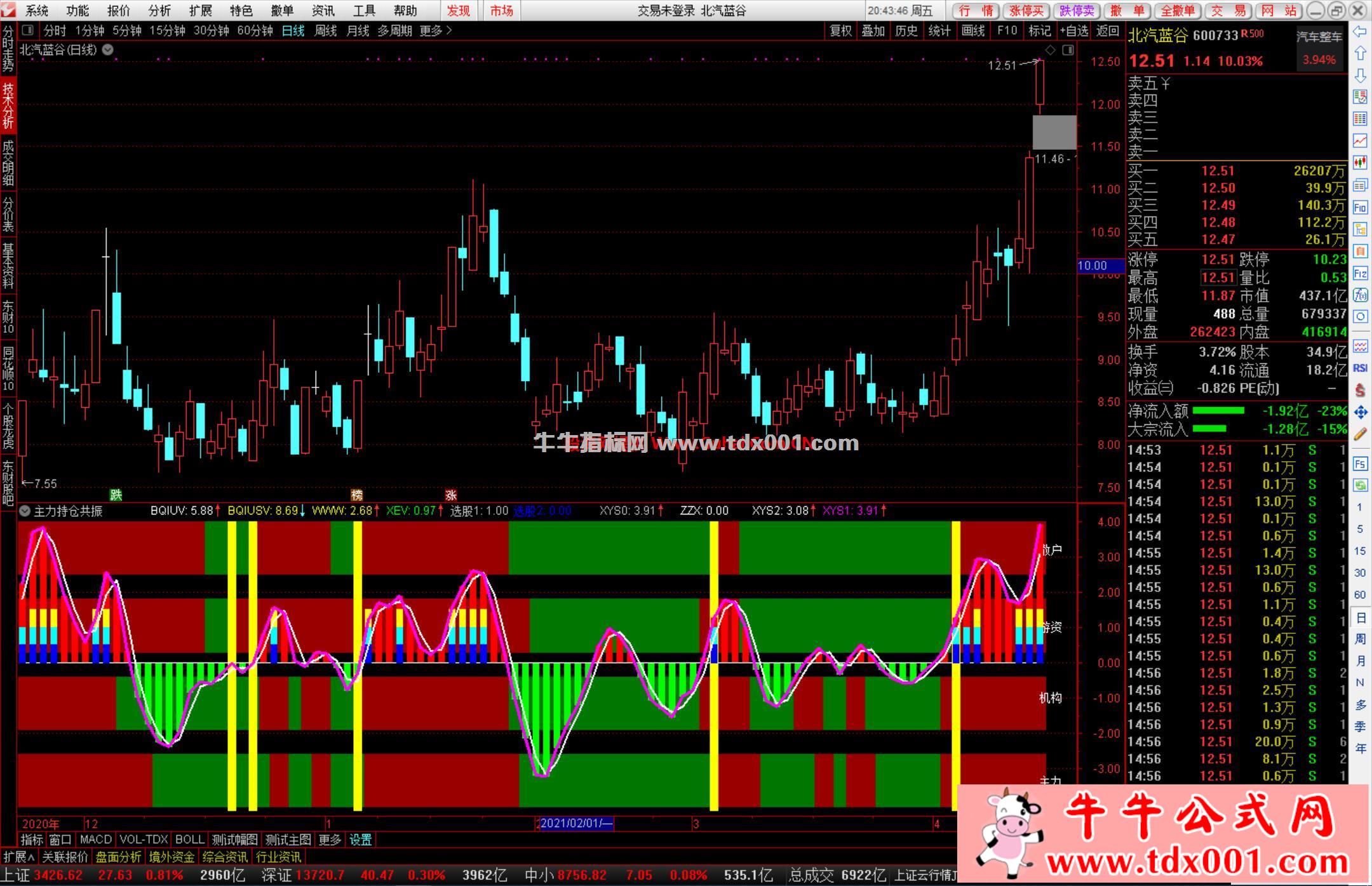
Task: Click the 全撤单 button
Action: (1178, 10)
